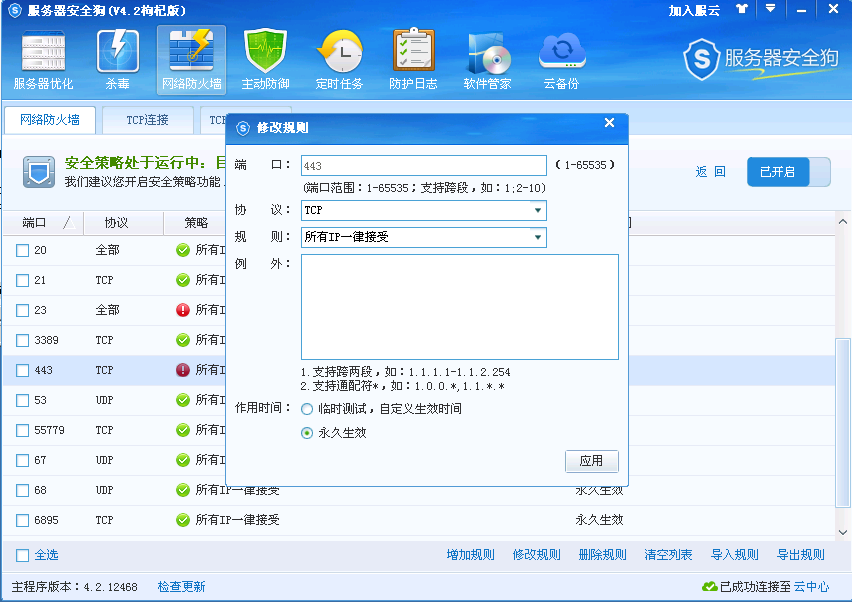
Task: Minimize the 服务器安全狗 window
Action: 801,10
